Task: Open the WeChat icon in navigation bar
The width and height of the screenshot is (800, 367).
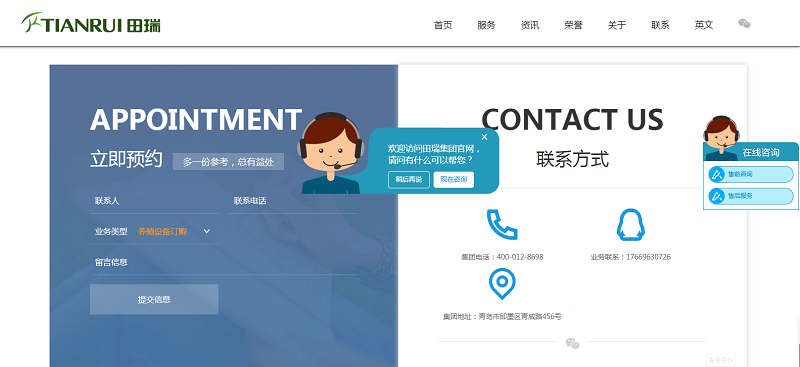Action: [x=744, y=23]
